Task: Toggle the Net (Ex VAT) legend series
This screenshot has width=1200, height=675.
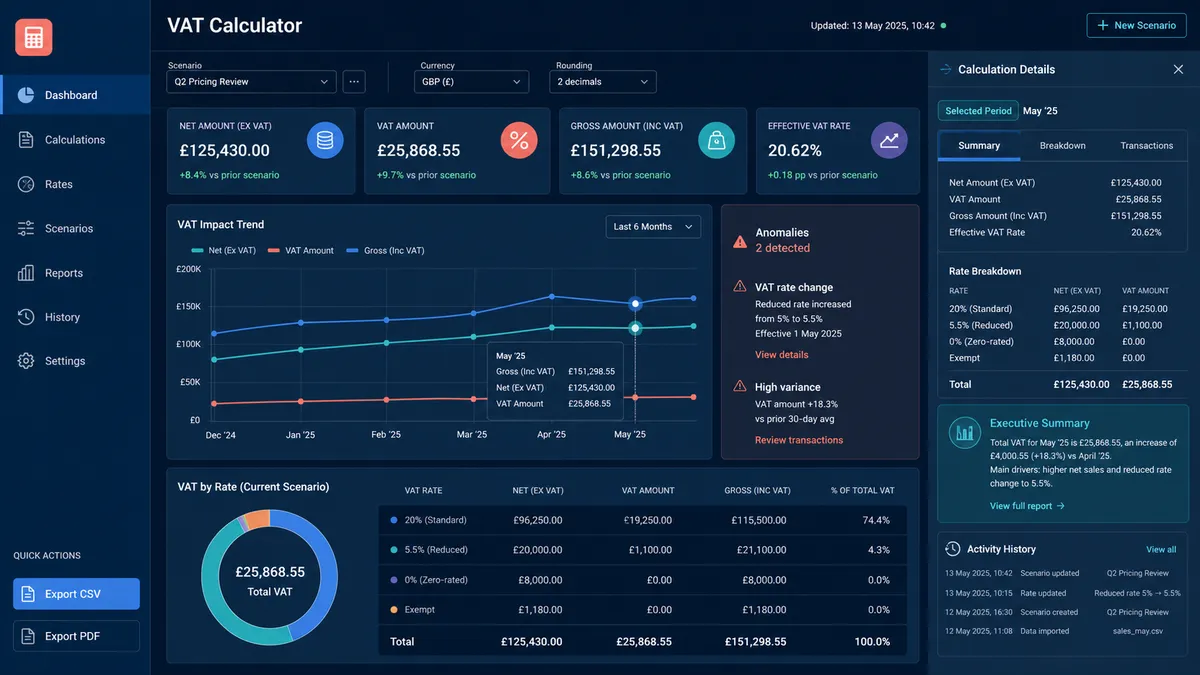Action: pyautogui.click(x=223, y=250)
